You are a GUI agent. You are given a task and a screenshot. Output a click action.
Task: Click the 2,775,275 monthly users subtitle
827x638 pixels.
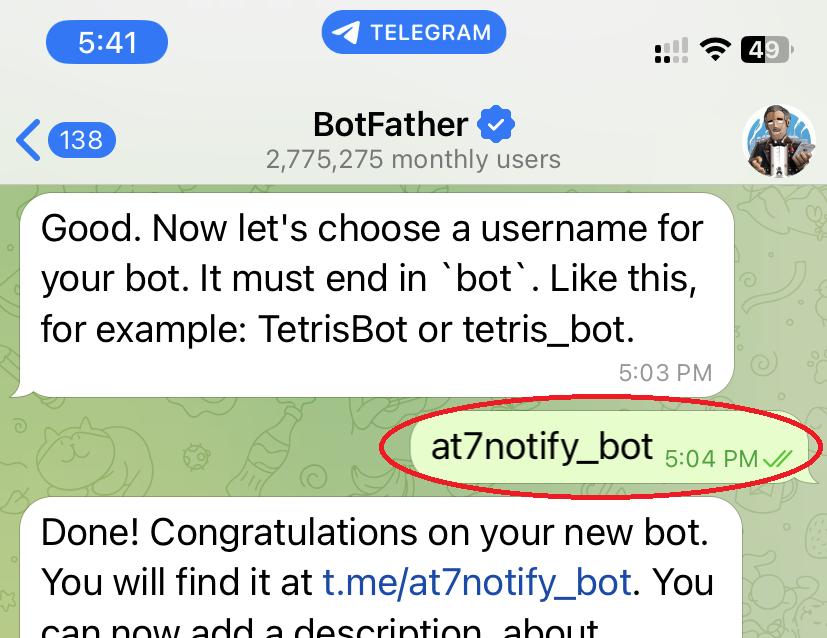click(413, 160)
